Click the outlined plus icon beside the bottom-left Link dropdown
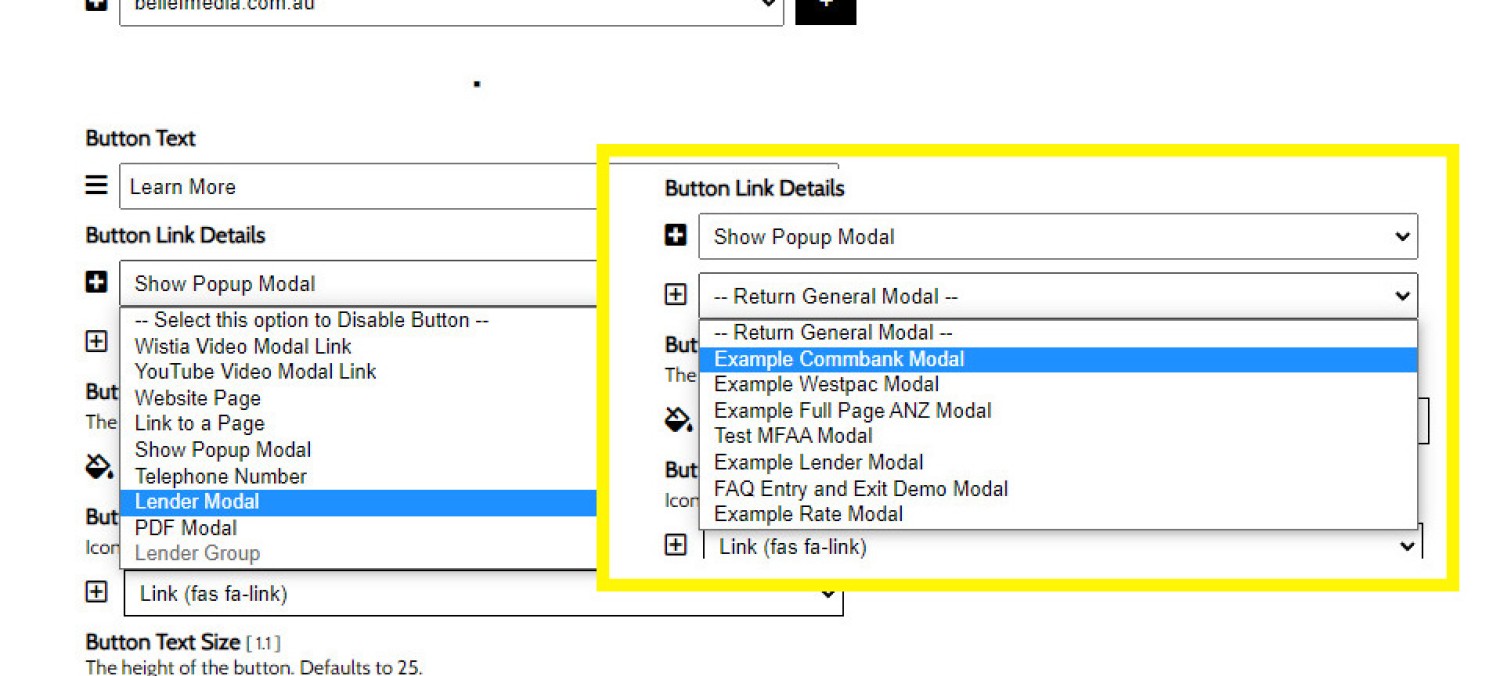Screen dimensions: 1500x676 pyautogui.click(x=96, y=593)
